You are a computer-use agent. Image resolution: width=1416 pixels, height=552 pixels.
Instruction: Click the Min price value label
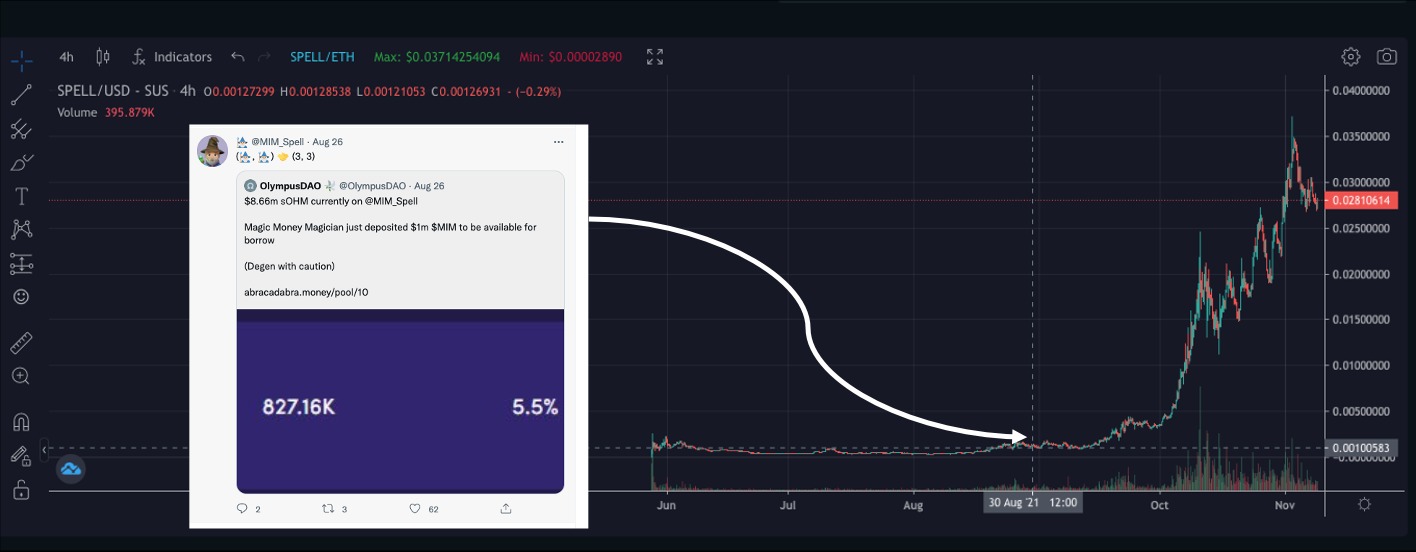click(569, 57)
